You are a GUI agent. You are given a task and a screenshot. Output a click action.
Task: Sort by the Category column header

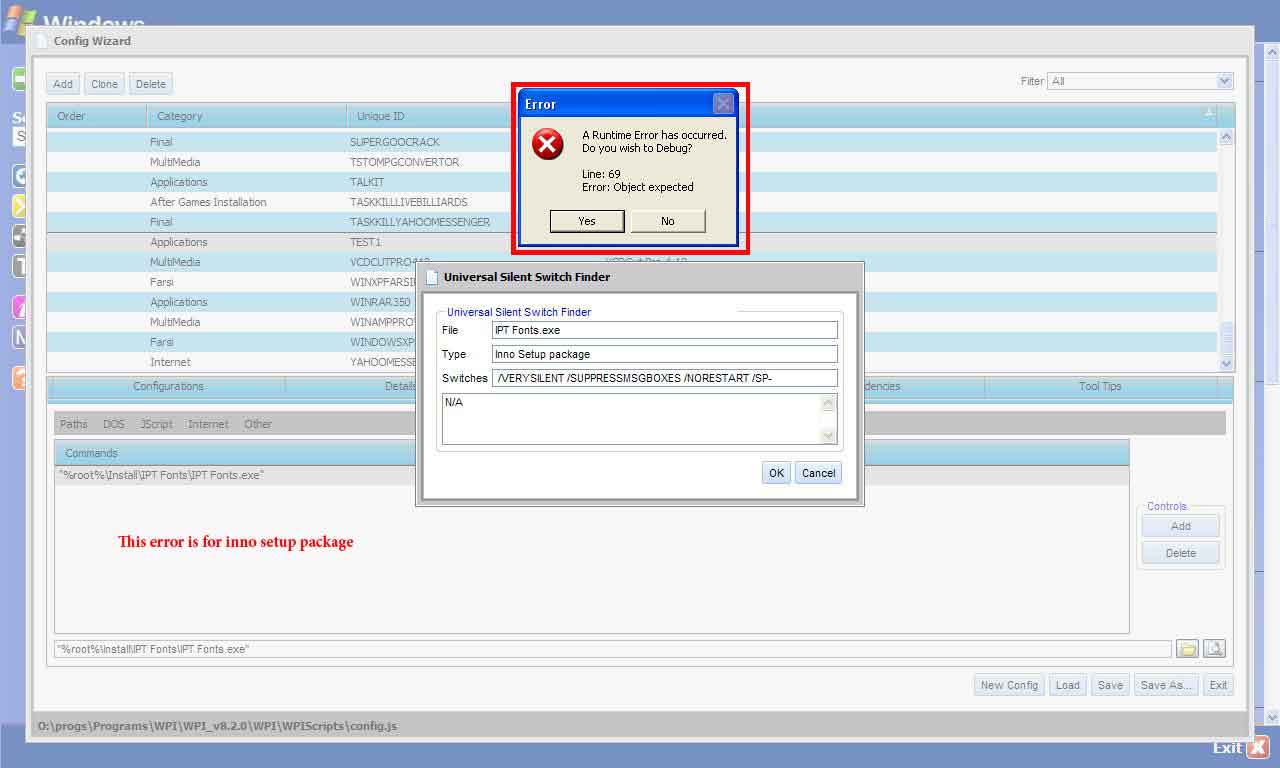(247, 116)
